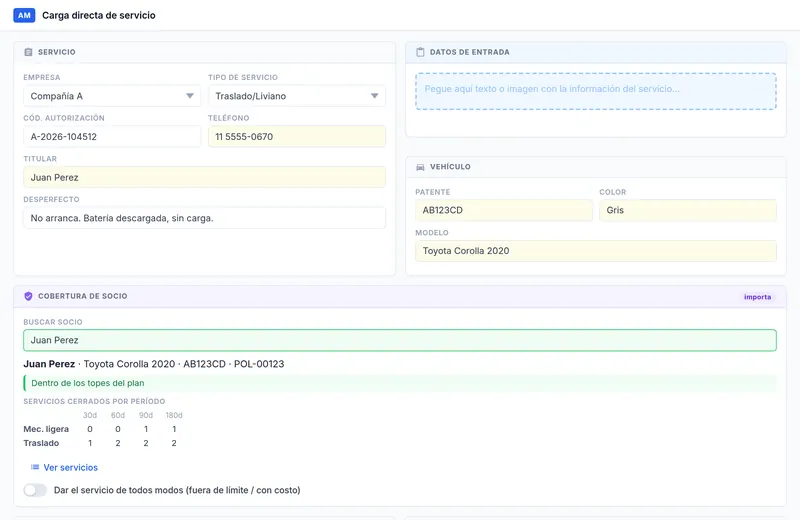The width and height of the screenshot is (800, 520).
Task: Toggle Dar el servicio de todos modos
Action: [35, 490]
